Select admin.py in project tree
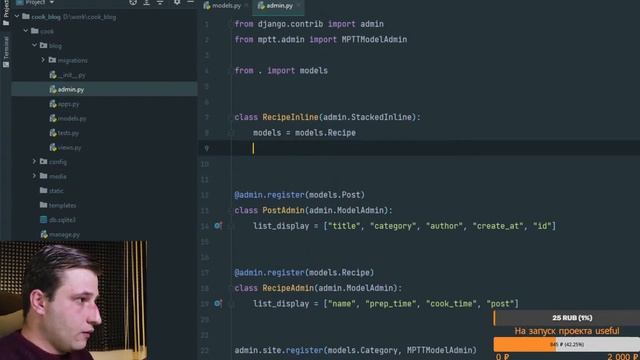This screenshot has height=360, width=640. click(x=104, y=89)
